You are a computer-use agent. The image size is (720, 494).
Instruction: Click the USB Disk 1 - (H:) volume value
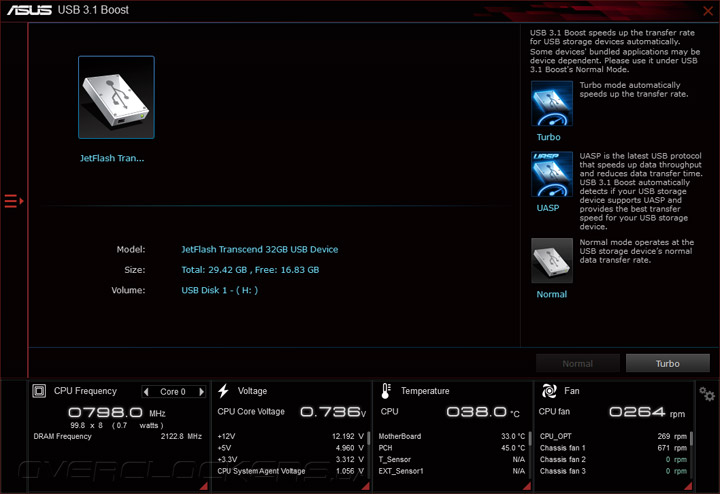219,290
